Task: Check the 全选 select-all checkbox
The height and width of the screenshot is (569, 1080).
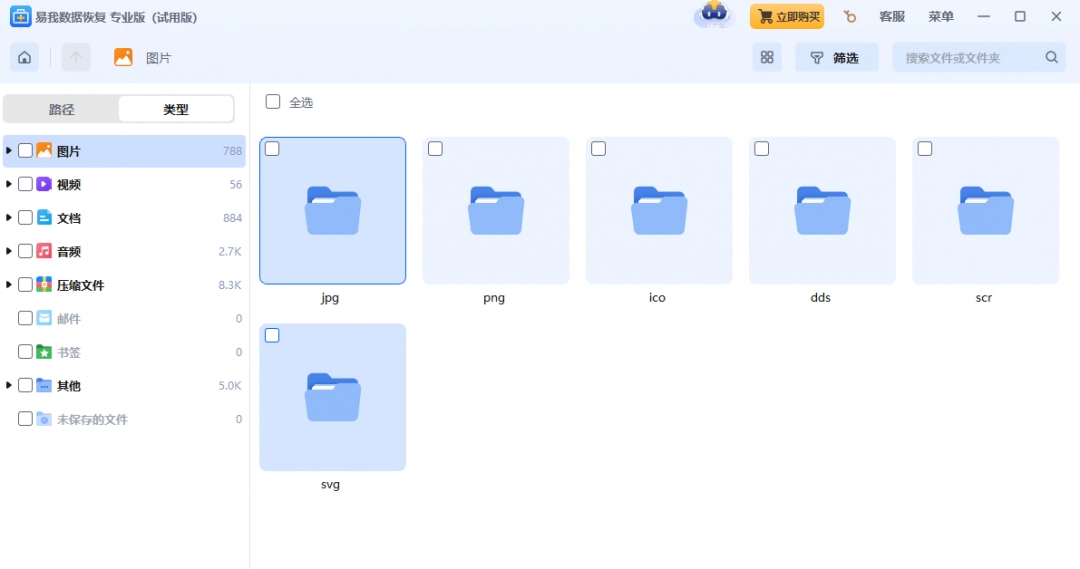Action: click(x=273, y=102)
